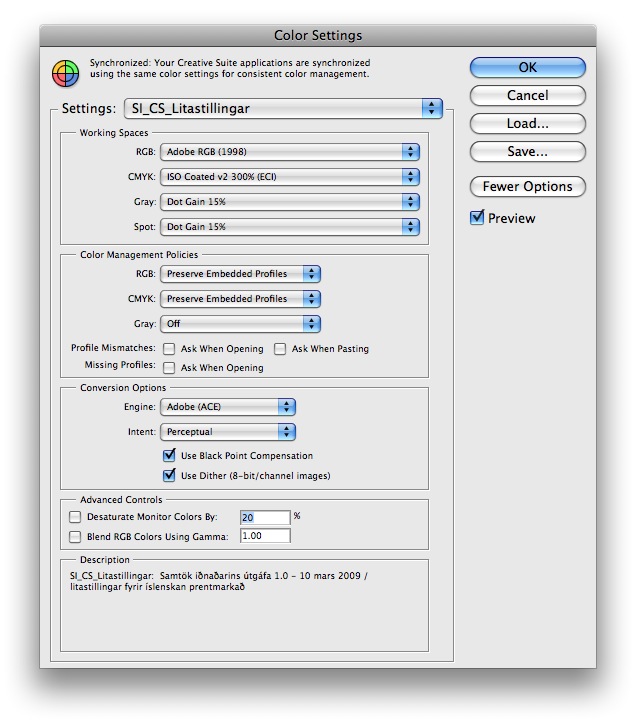Click the SI_CS_Litastillingar description text
This screenshot has height=723, width=636.
[219, 581]
